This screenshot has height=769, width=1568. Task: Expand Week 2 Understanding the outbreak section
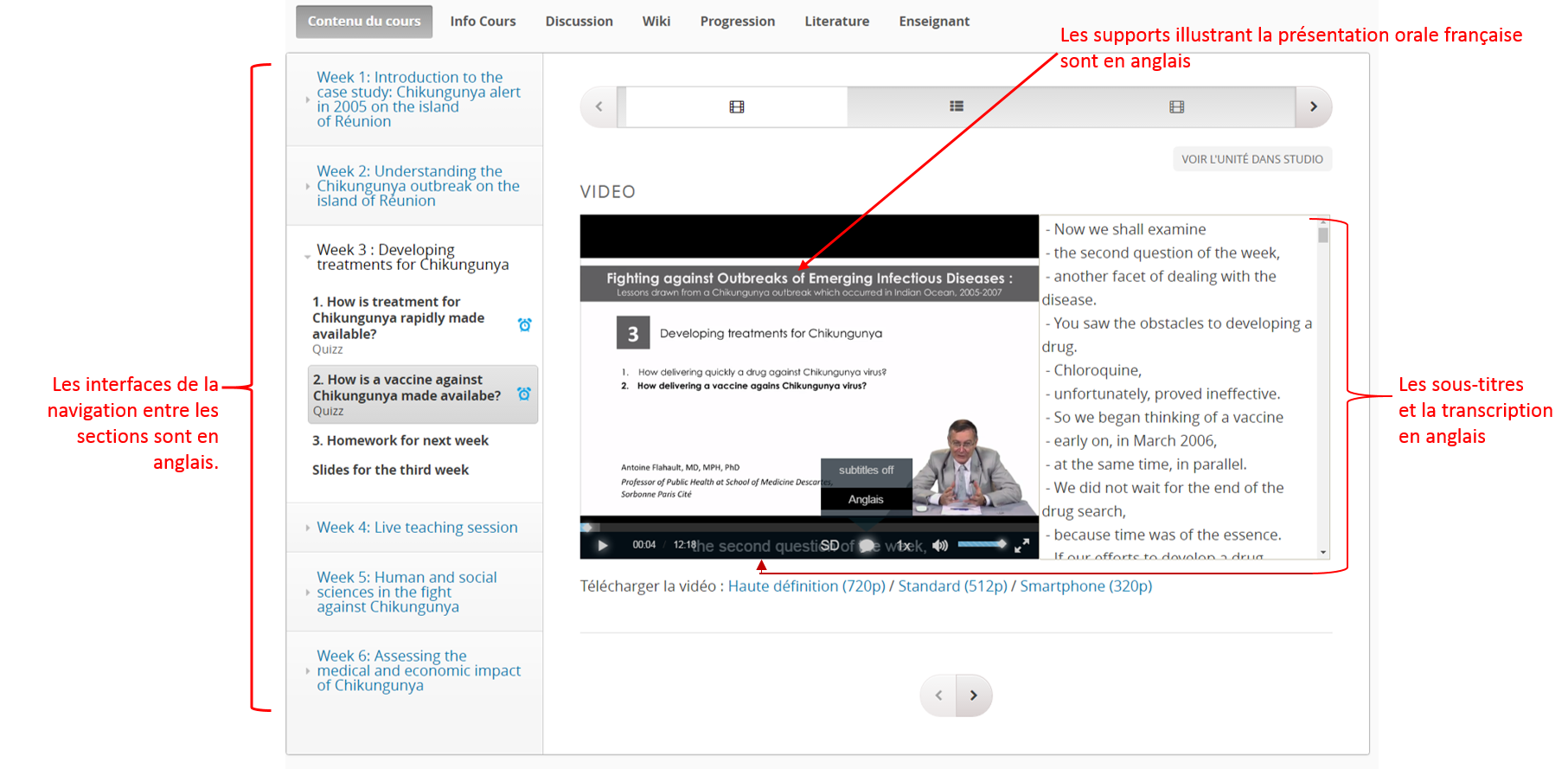(x=415, y=186)
